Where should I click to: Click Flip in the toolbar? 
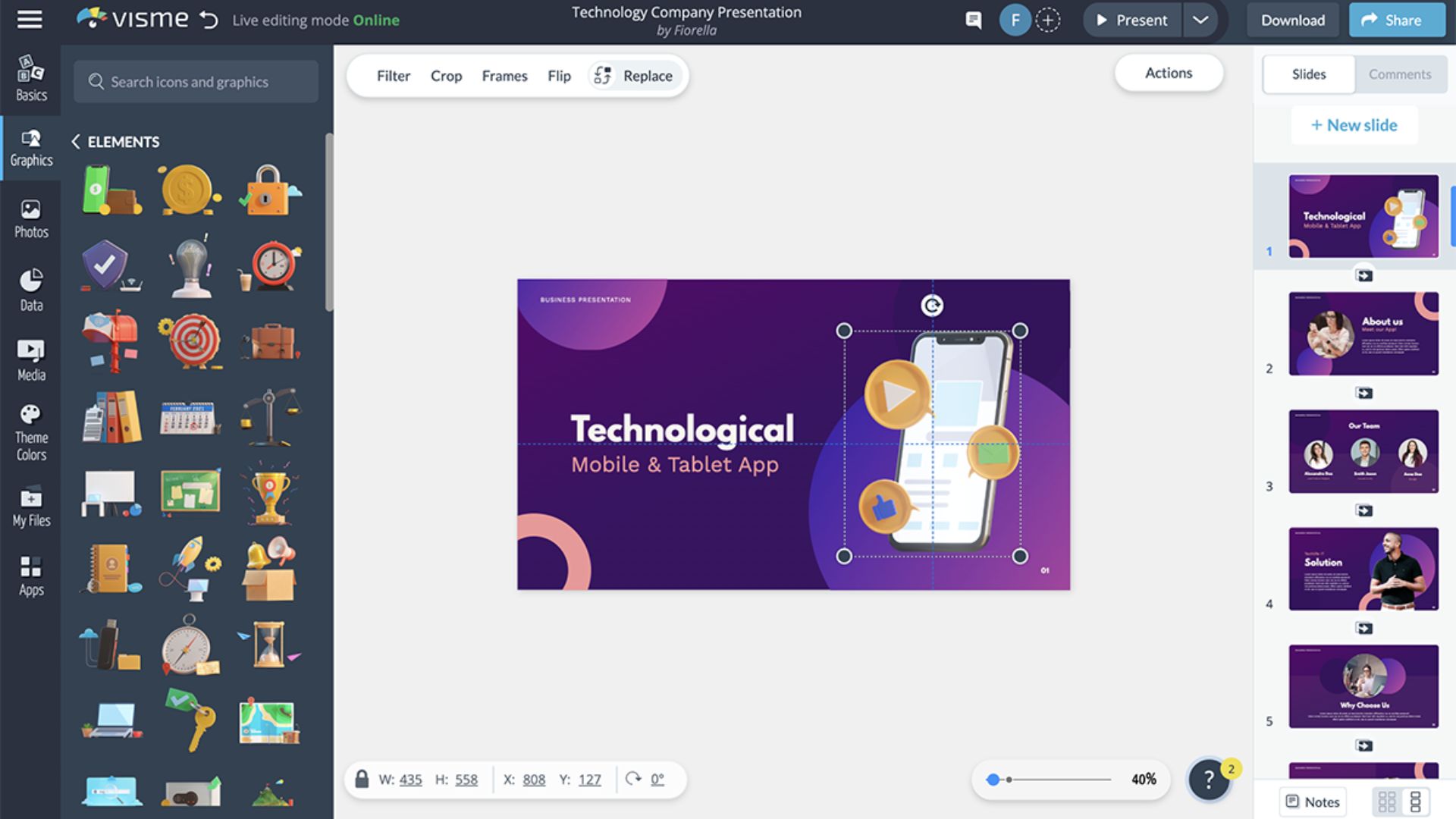[x=559, y=76]
